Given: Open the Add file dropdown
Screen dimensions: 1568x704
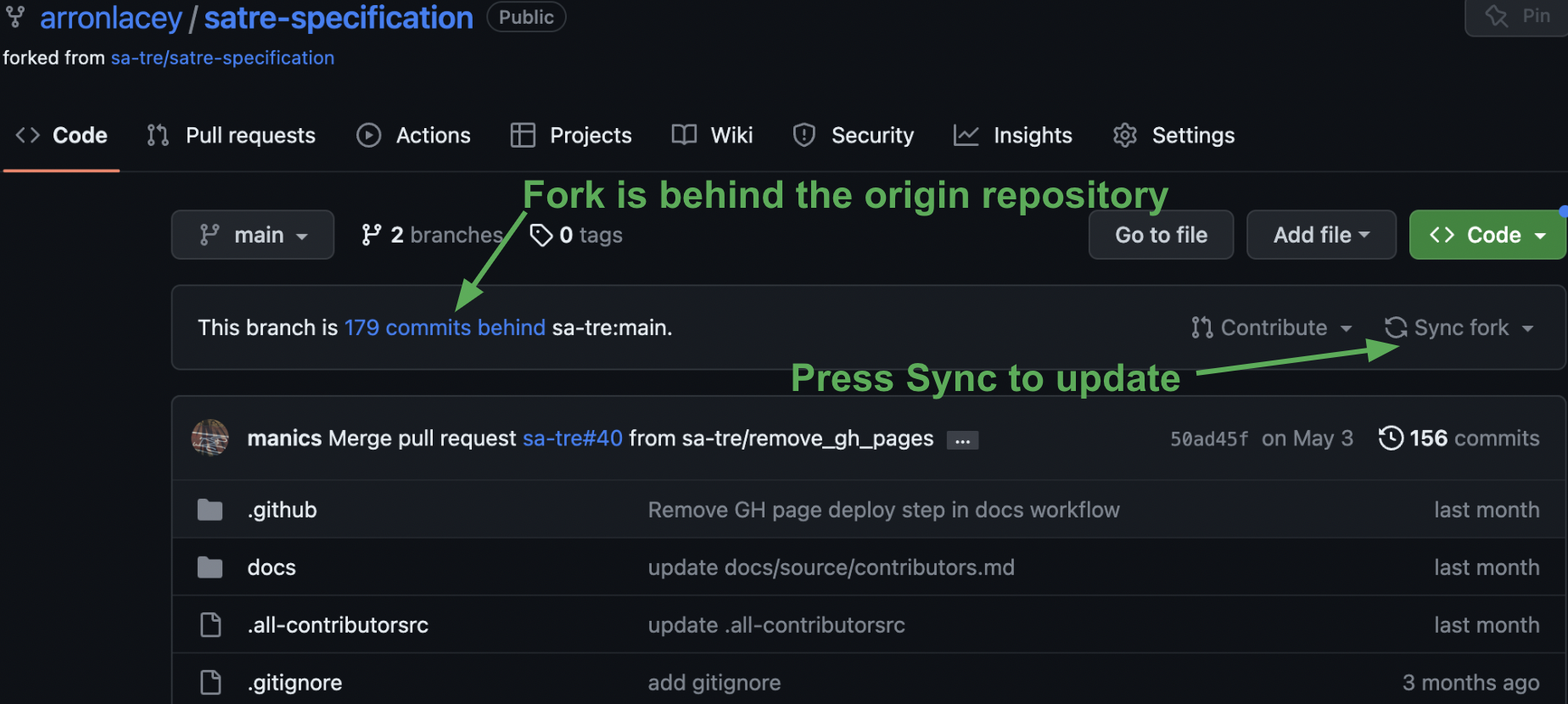Looking at the screenshot, I should [x=1321, y=235].
